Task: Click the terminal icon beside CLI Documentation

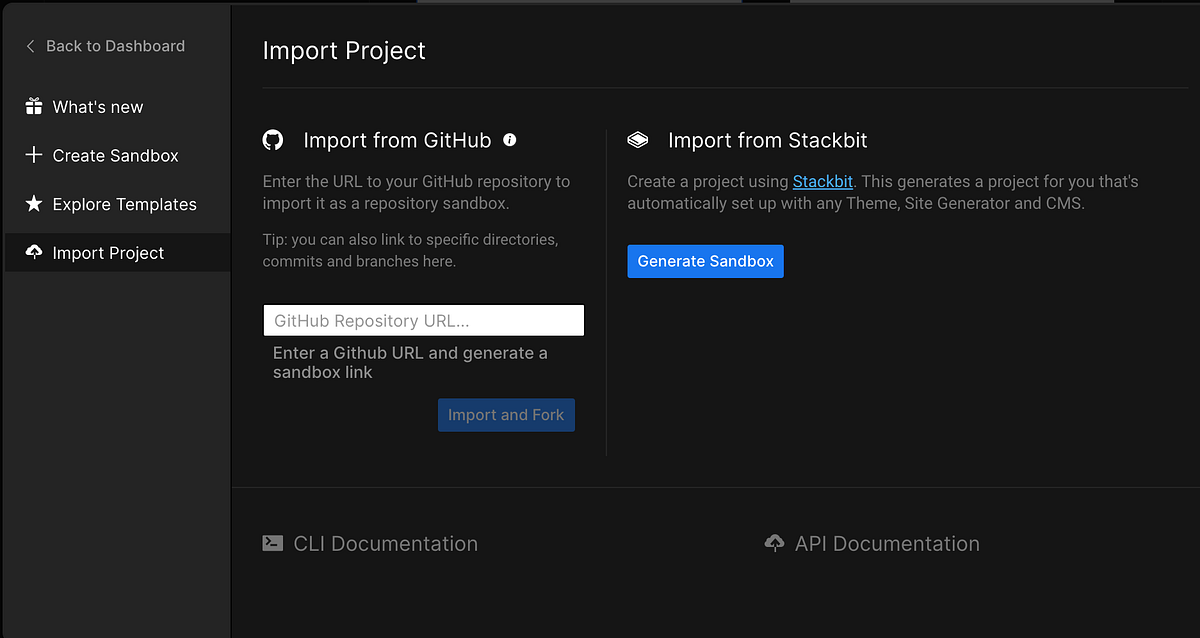Action: (272, 542)
